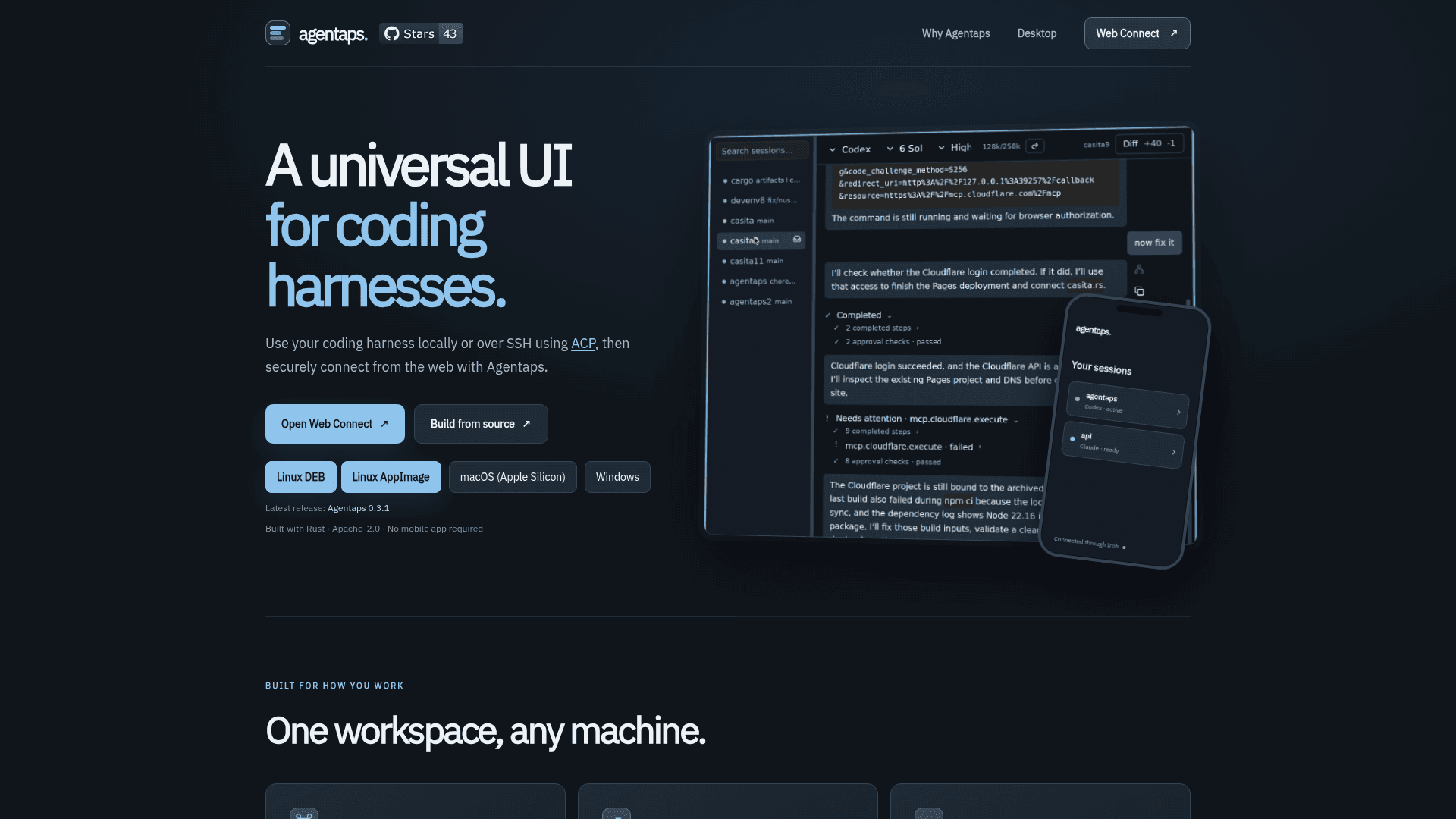Viewport: 1456px width, 819px height.
Task: Open the GitHub Stars badge
Action: point(421,33)
